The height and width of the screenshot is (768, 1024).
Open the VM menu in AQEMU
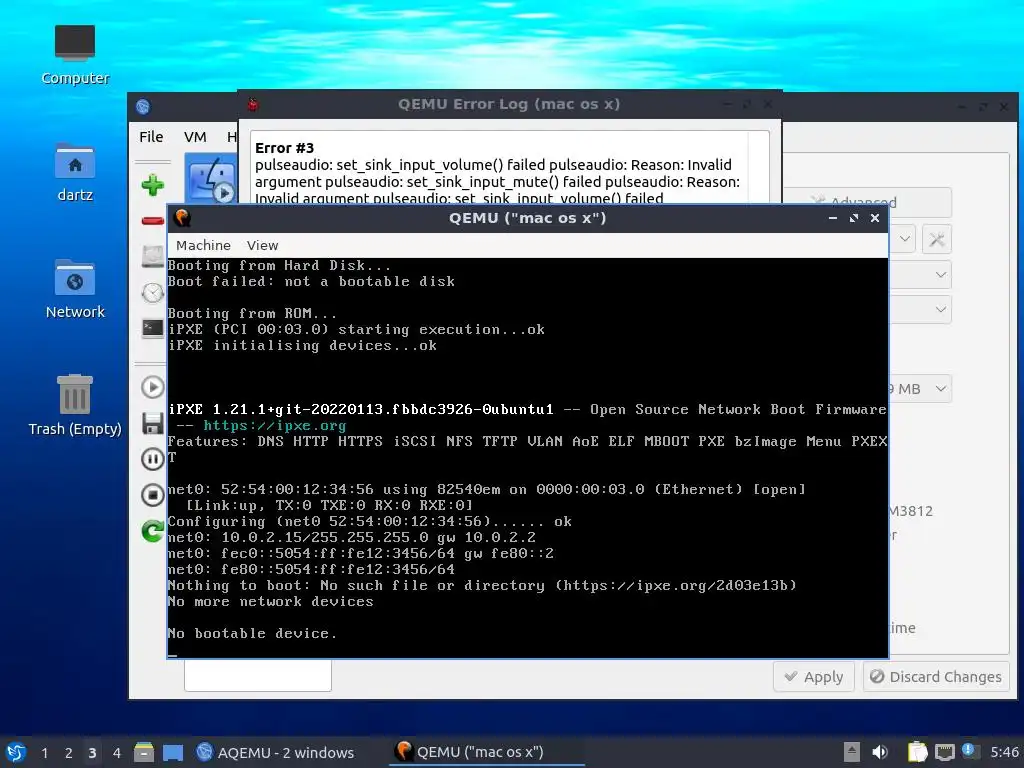click(x=195, y=136)
